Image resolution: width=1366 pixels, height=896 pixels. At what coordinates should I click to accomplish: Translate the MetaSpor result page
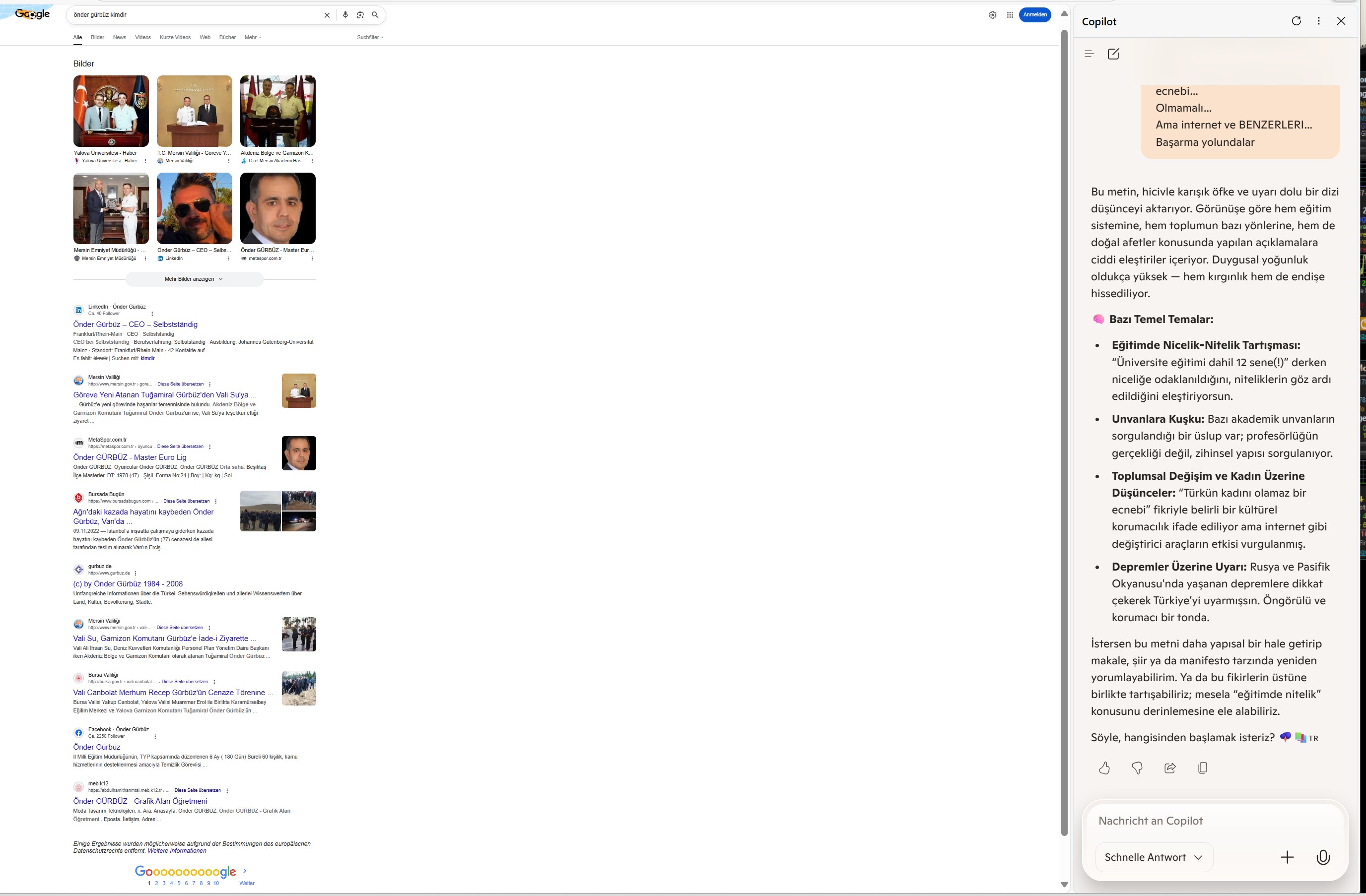click(x=180, y=447)
